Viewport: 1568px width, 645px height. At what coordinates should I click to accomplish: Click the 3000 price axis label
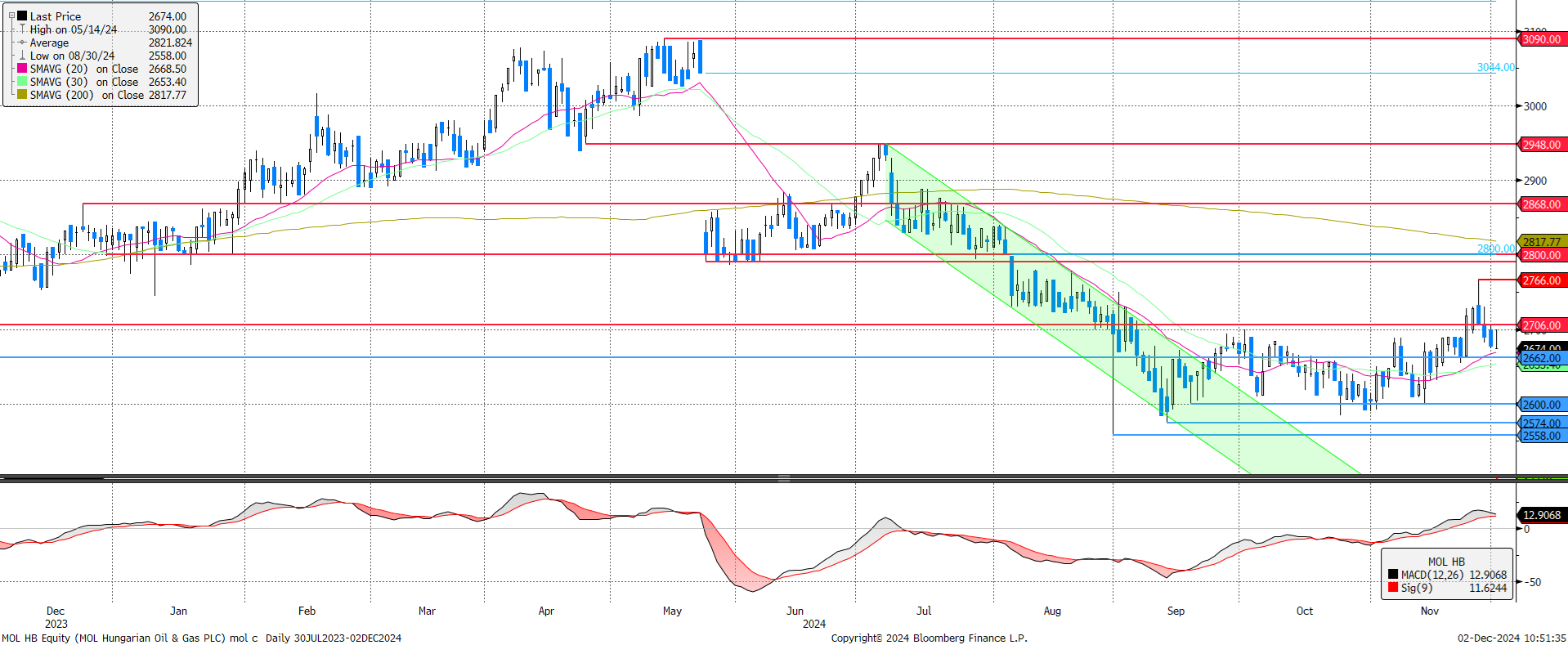[x=1535, y=106]
